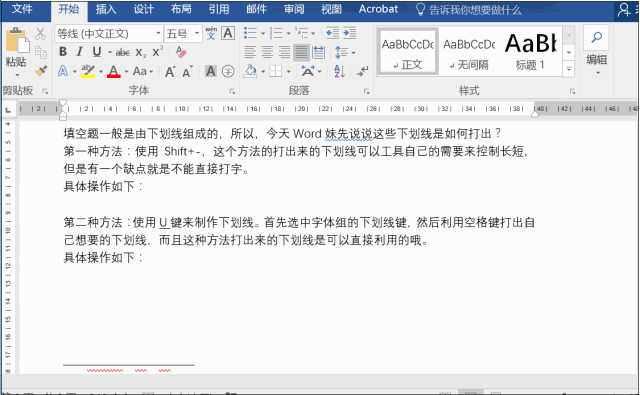This screenshot has height=395, width=640.
Task: Open the 编辑 find group
Action: tap(596, 49)
